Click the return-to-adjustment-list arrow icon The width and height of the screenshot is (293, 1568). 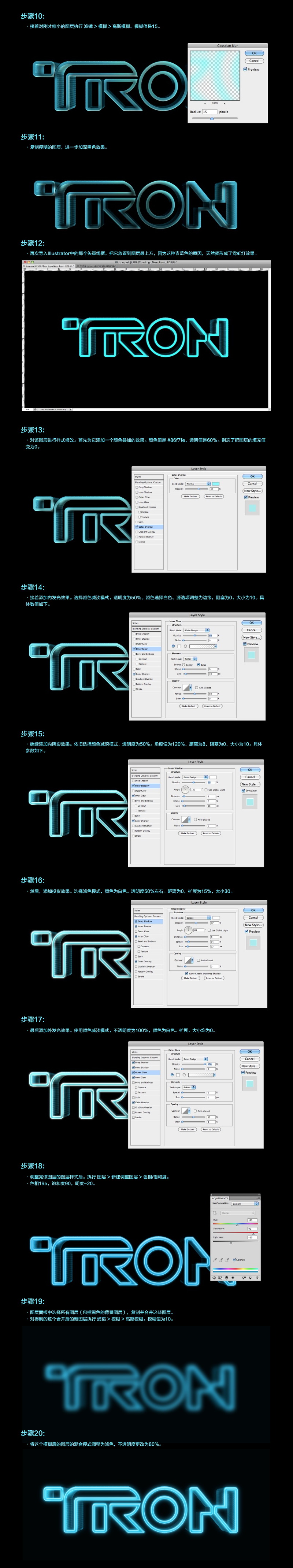pos(214,1278)
